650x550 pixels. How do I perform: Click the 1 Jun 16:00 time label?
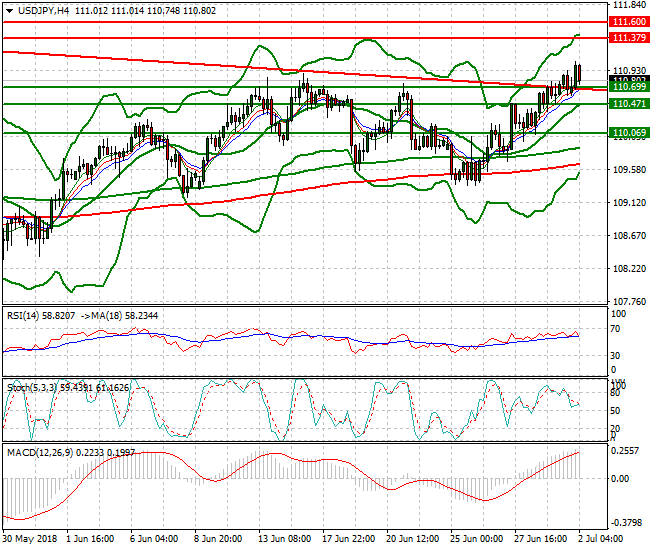(90, 539)
